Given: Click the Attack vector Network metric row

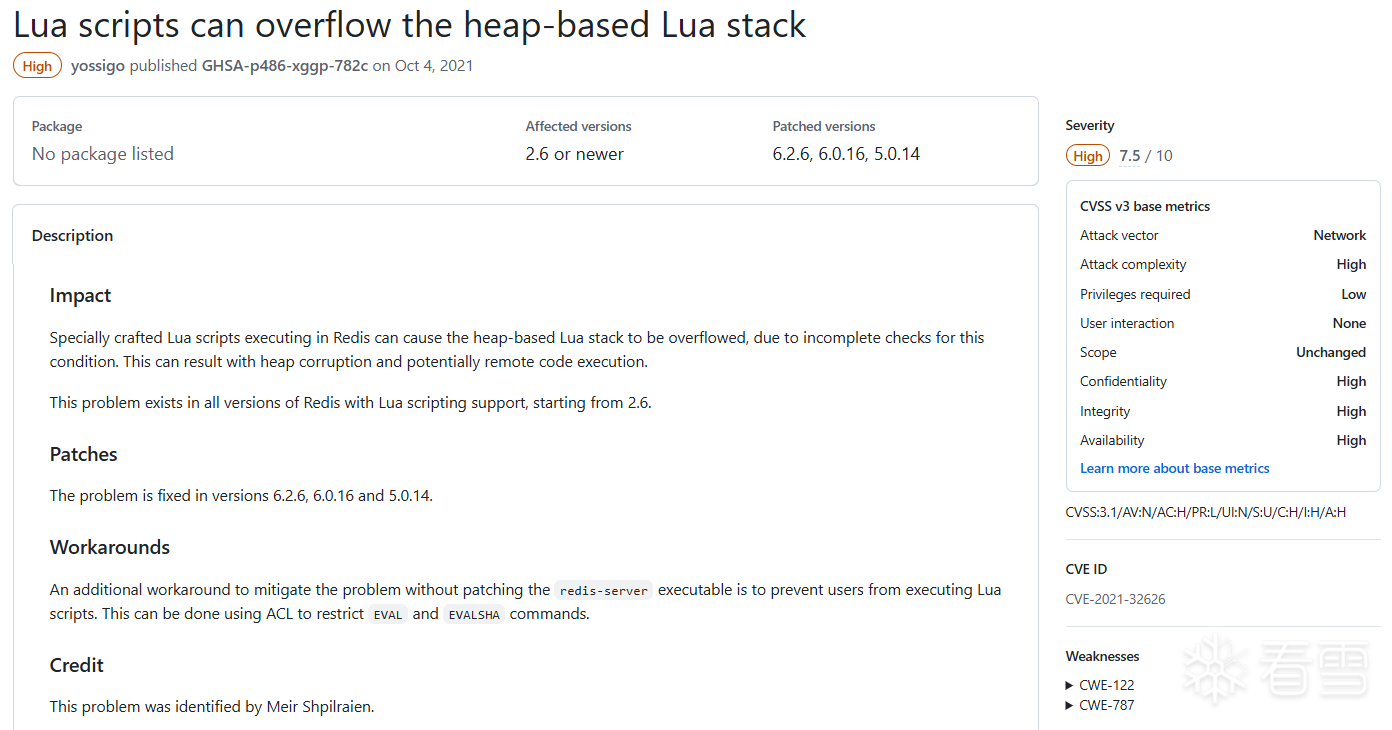Looking at the screenshot, I should [1223, 235].
